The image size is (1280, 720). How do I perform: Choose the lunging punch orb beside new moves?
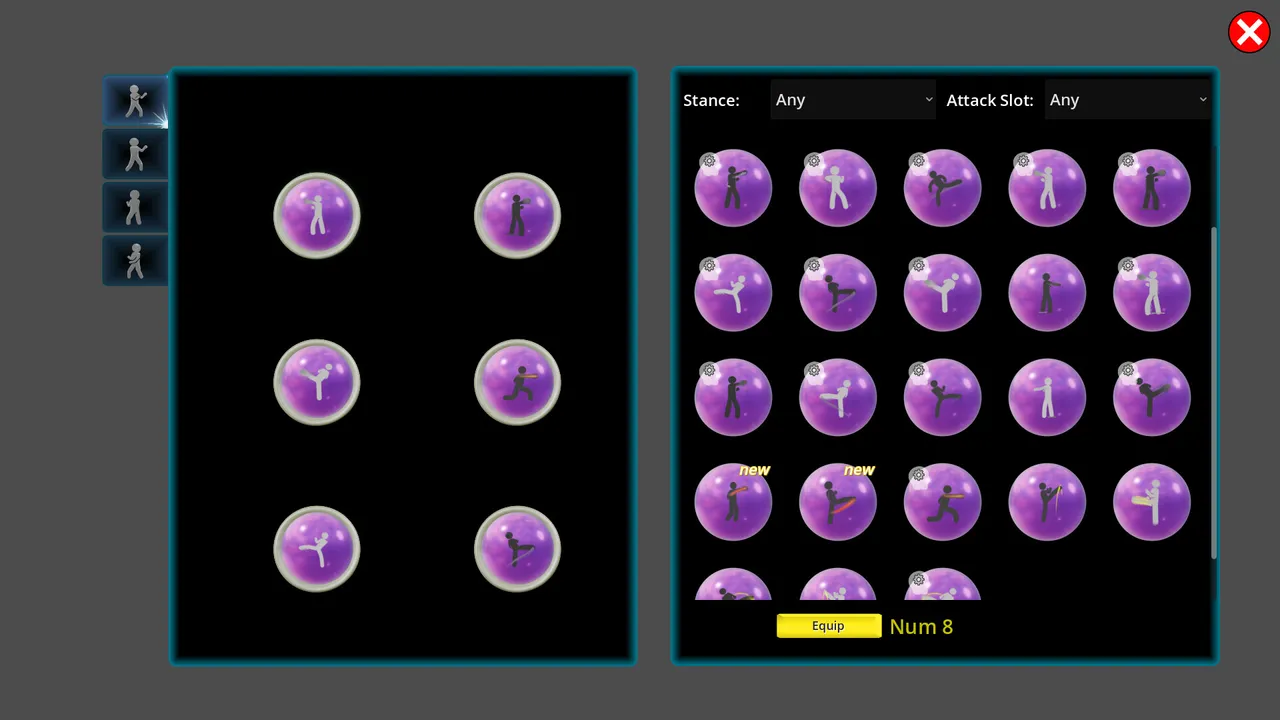tap(942, 501)
